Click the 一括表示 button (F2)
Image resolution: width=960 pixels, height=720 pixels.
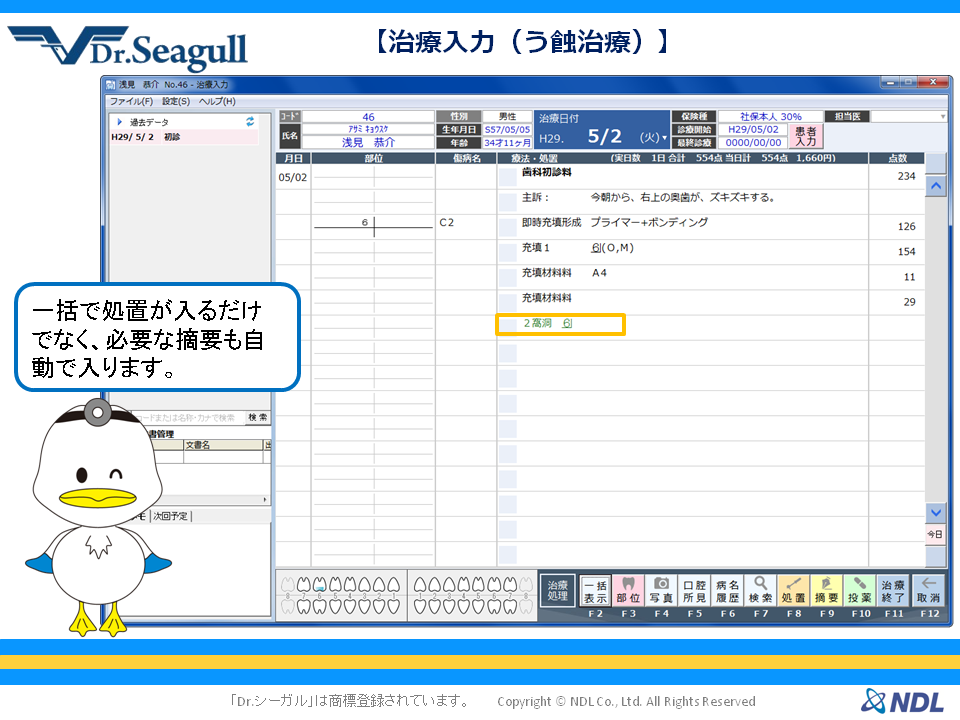point(595,590)
